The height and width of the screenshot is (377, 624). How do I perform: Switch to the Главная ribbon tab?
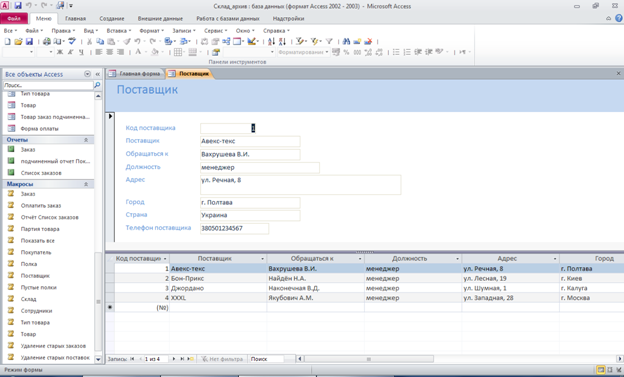(x=76, y=18)
